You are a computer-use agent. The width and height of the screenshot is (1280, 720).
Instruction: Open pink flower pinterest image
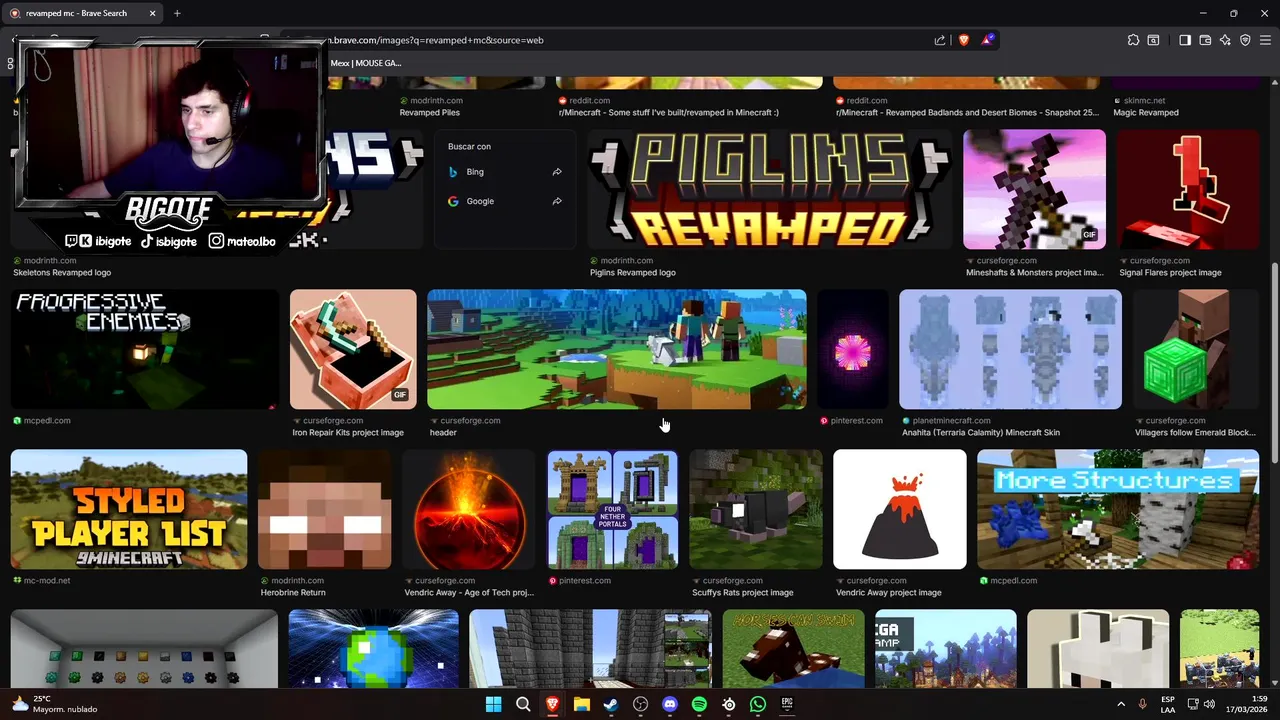(853, 349)
